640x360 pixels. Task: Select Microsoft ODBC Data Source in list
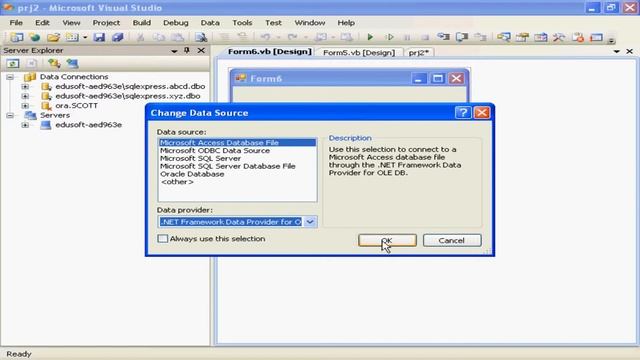point(237,151)
